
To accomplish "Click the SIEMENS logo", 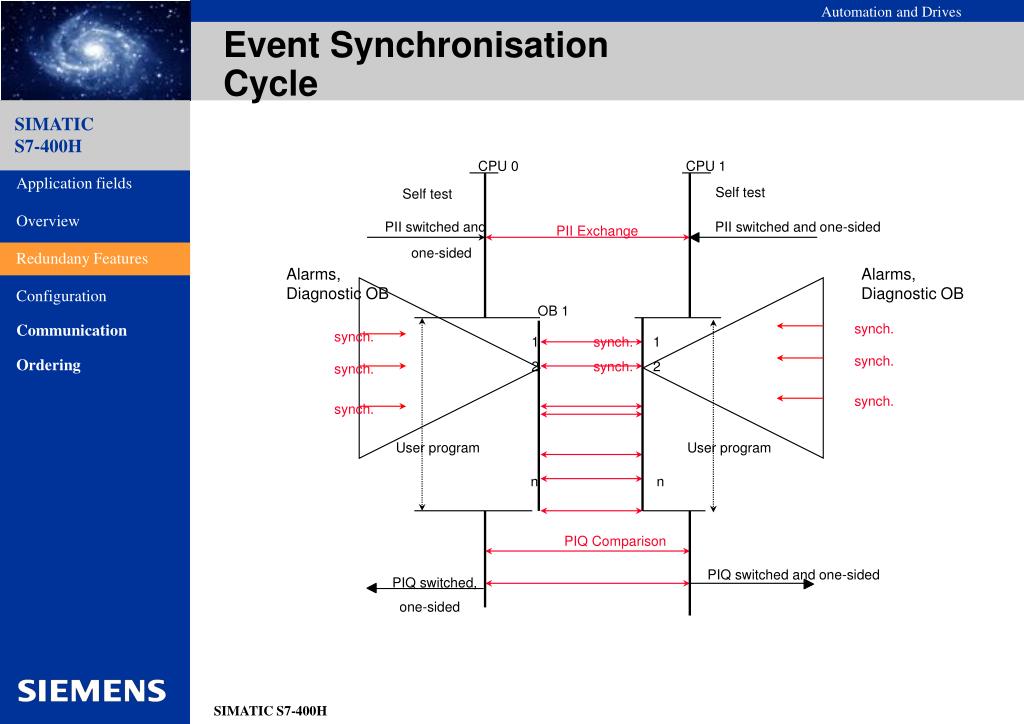I will [x=91, y=691].
